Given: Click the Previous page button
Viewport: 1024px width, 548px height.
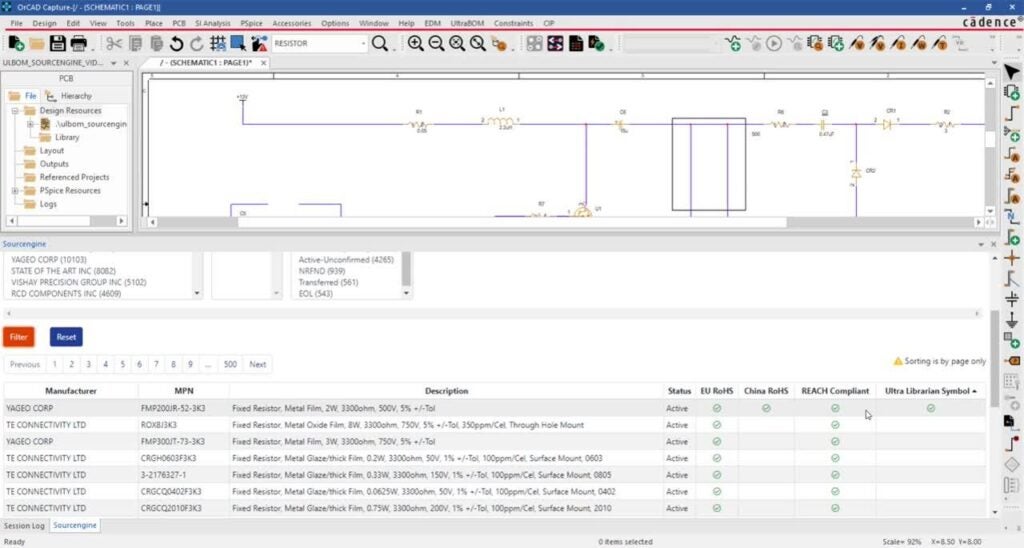Looking at the screenshot, I should (25, 364).
